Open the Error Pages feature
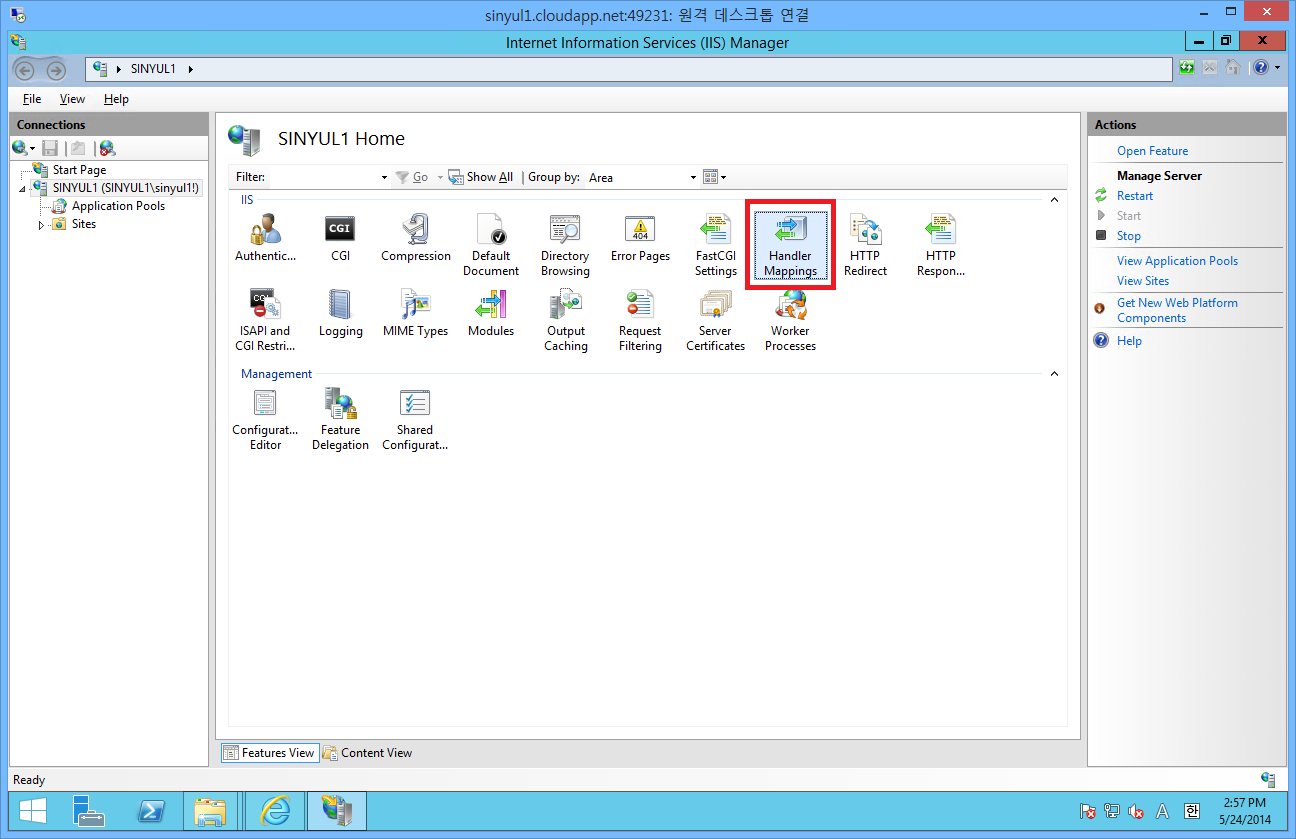 (640, 238)
